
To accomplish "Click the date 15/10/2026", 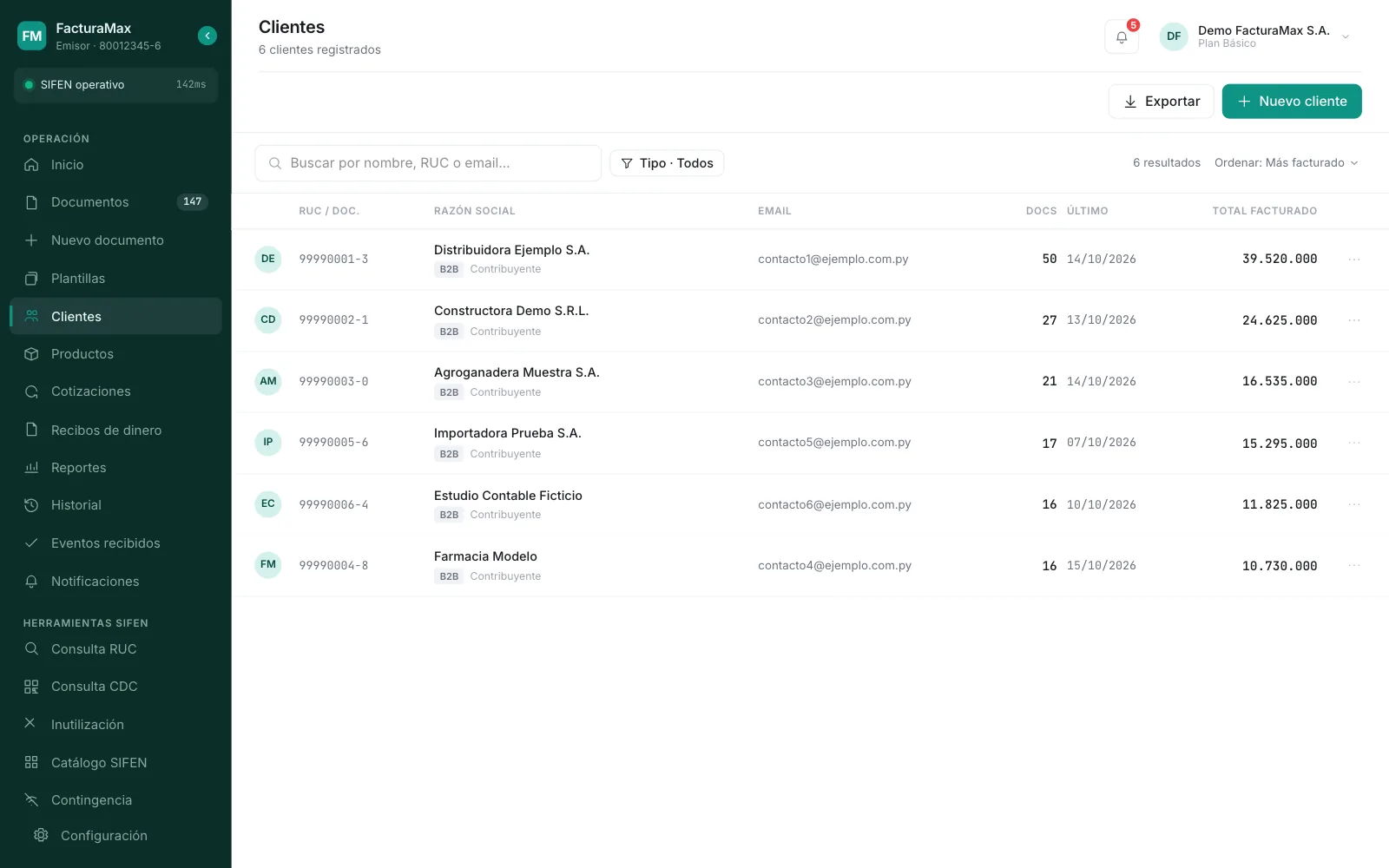I will [1101, 566].
